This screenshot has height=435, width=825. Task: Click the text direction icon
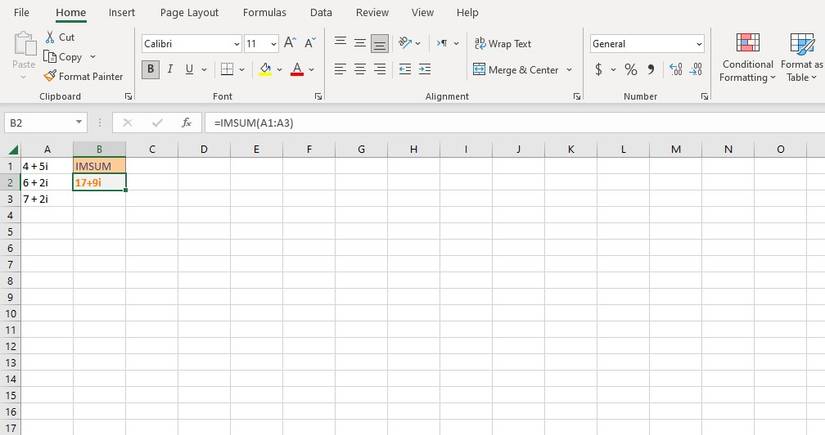coord(442,43)
